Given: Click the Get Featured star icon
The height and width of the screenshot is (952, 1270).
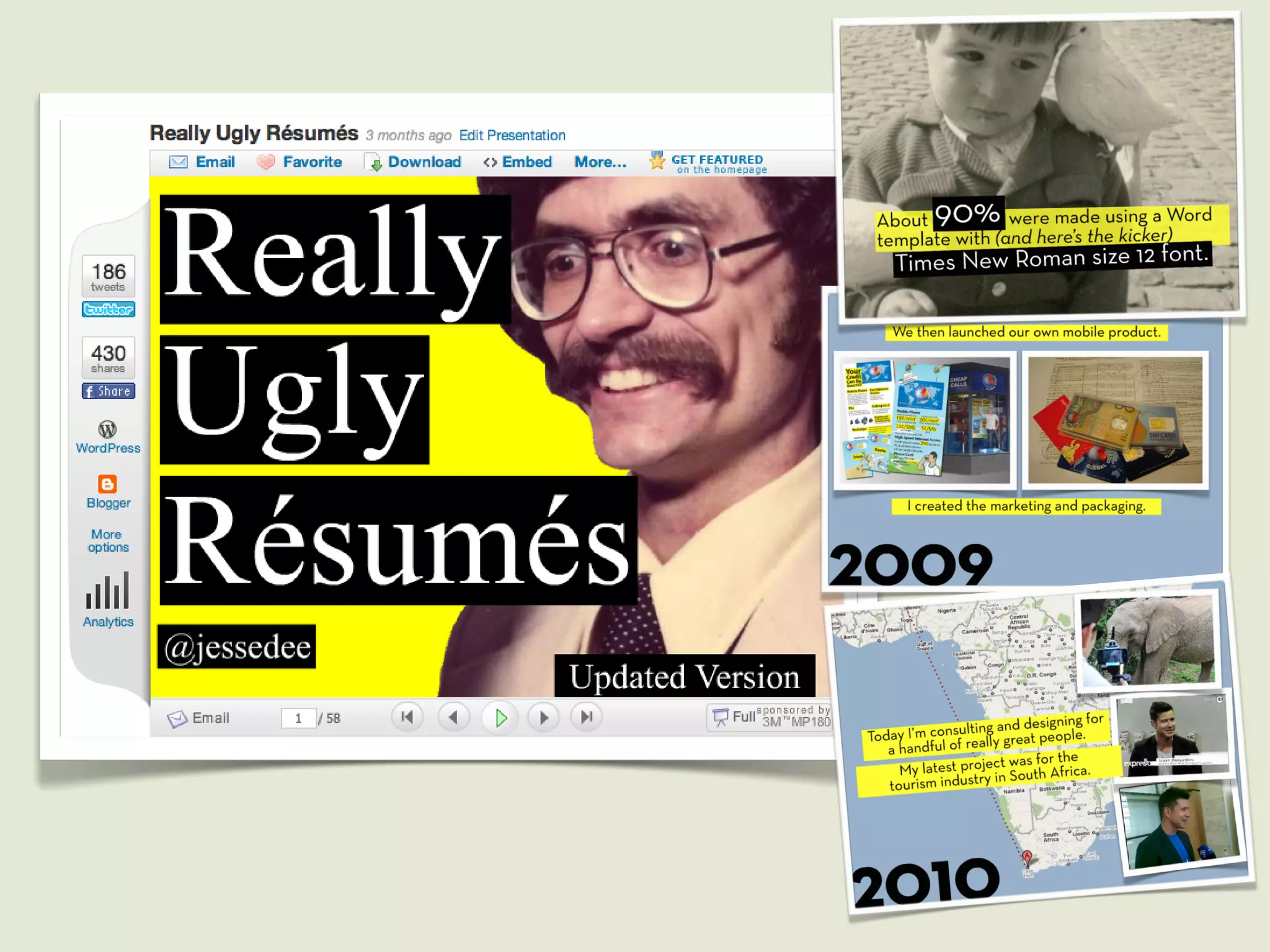Looking at the screenshot, I should tap(657, 161).
